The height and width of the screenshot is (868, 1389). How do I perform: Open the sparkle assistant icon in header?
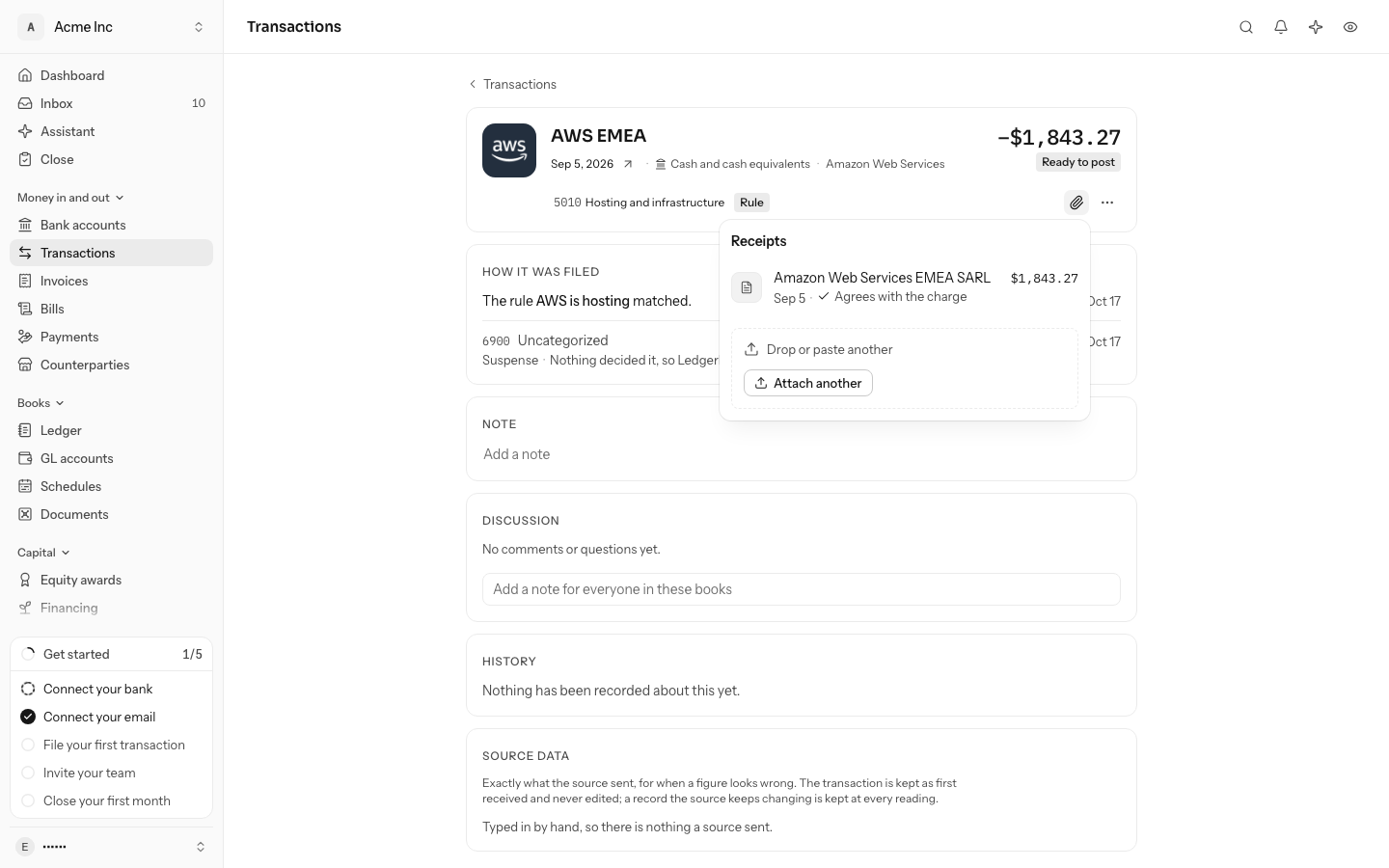coord(1316,27)
